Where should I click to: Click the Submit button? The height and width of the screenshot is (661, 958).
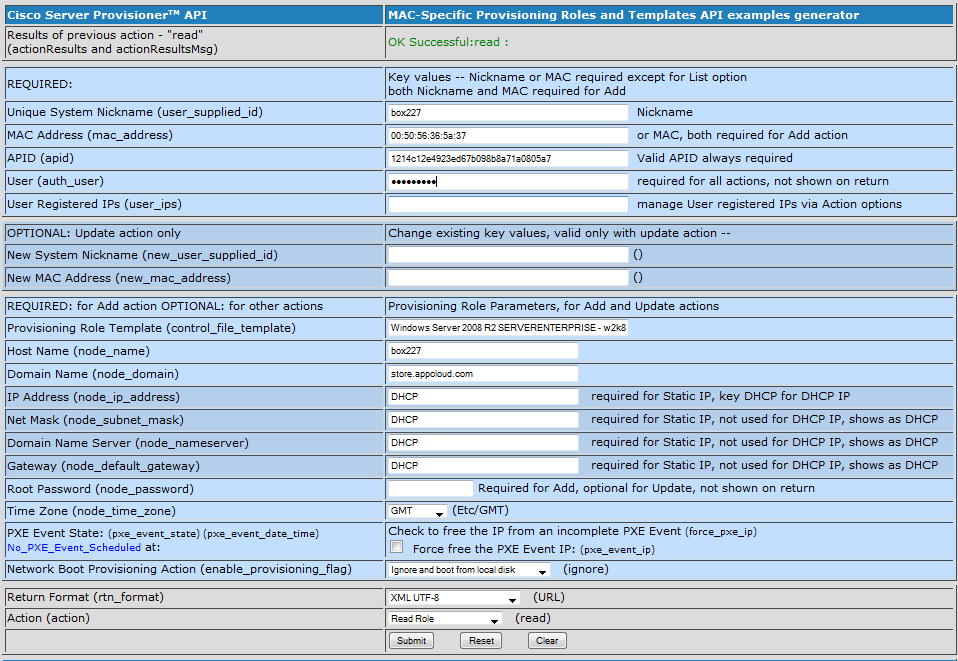coord(411,640)
